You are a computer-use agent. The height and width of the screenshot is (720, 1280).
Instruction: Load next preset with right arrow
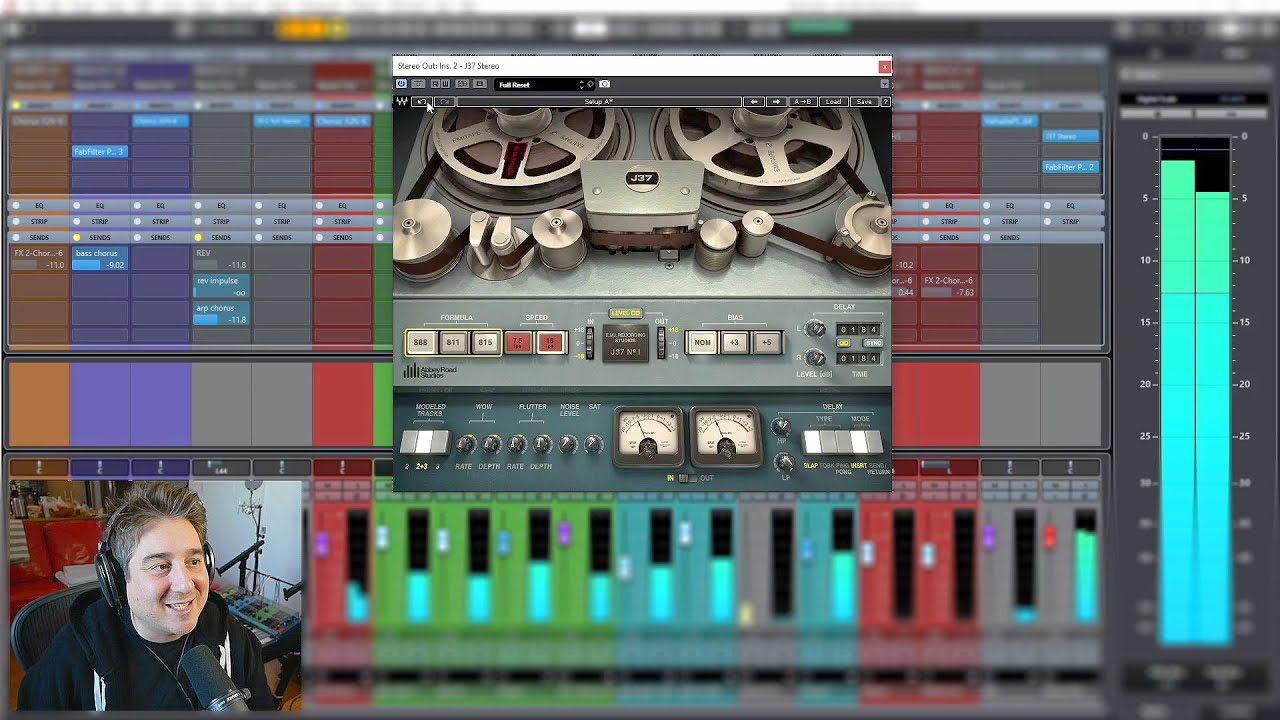[x=777, y=102]
